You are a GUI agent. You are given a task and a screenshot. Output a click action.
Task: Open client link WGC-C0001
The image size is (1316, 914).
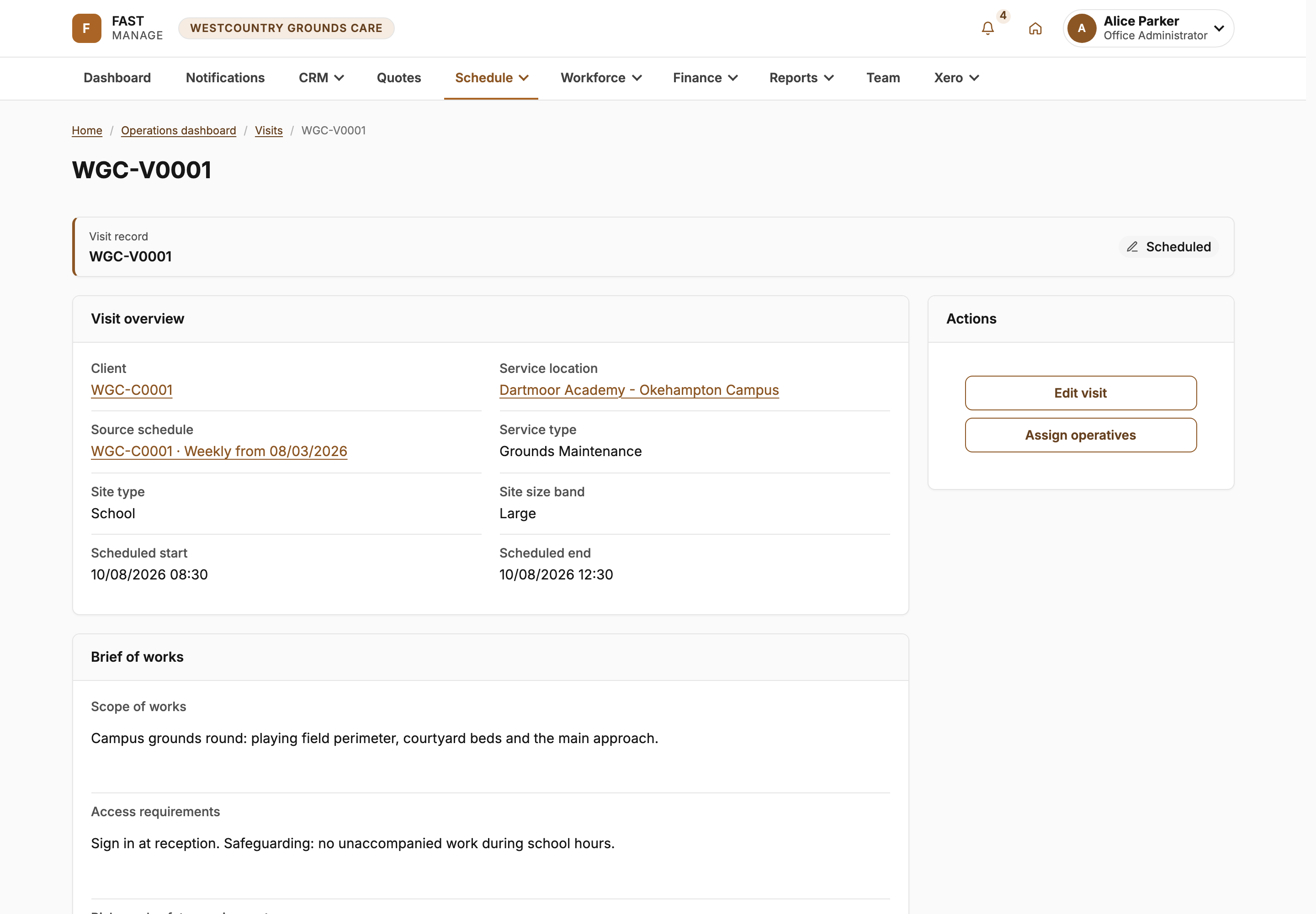tap(132, 390)
